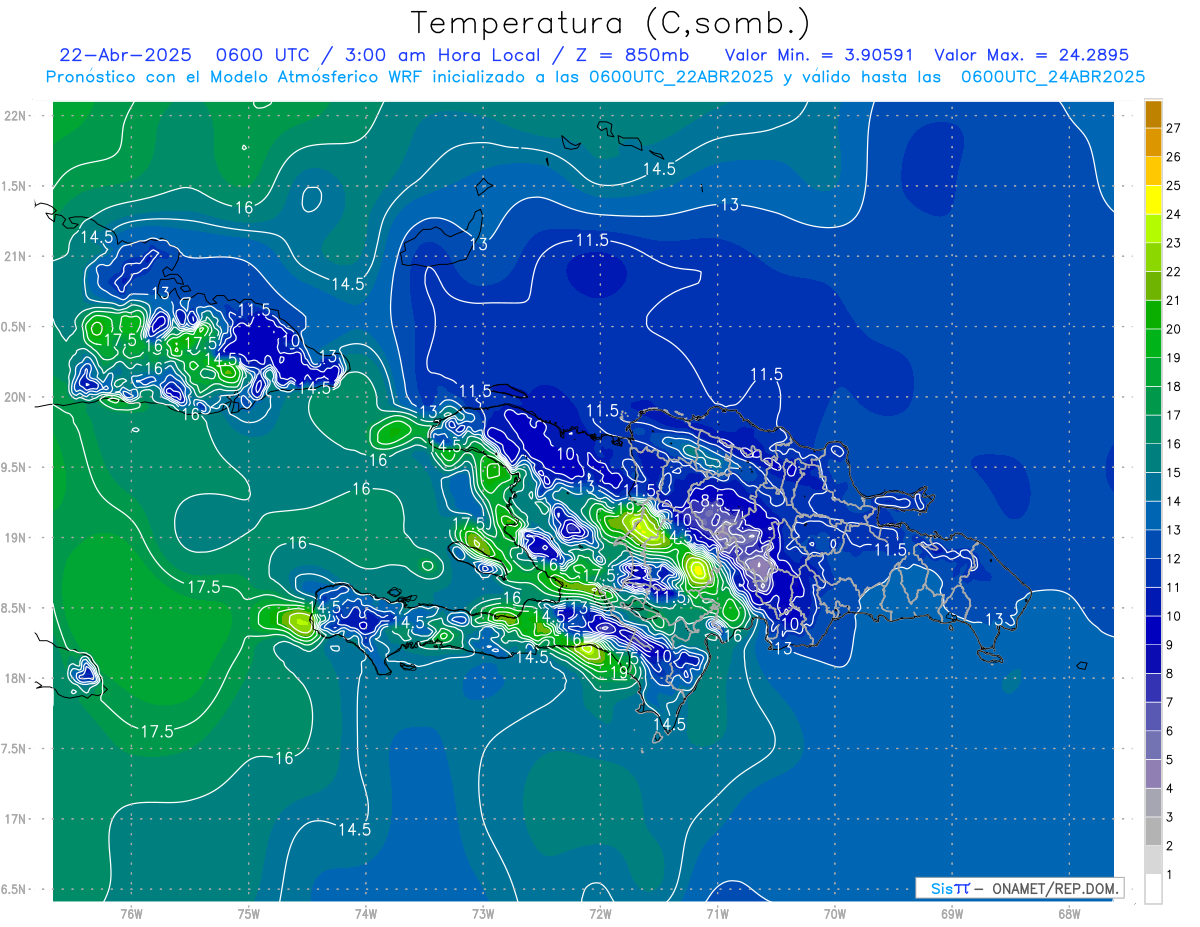Click the legend value label "24"

point(1174,214)
